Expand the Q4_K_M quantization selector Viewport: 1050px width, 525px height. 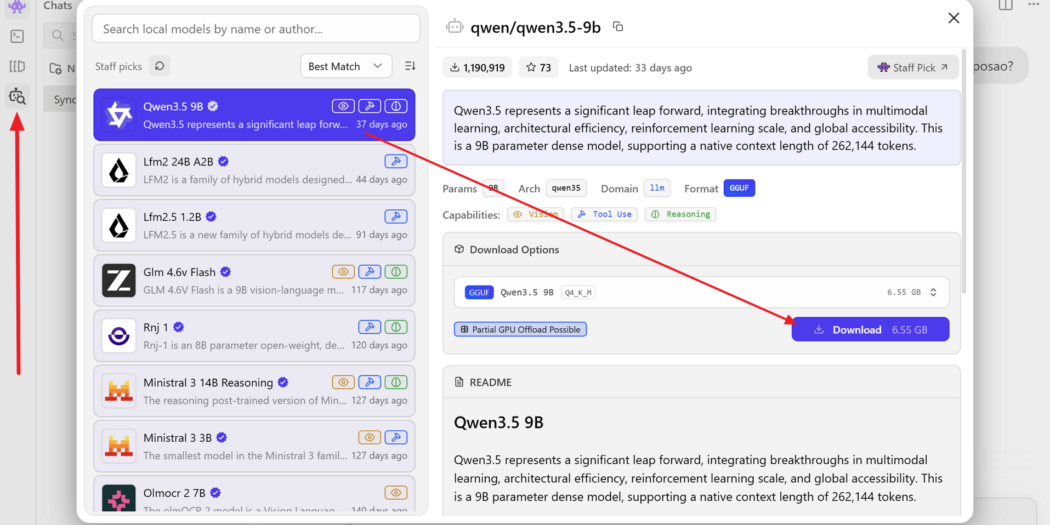tap(933, 293)
